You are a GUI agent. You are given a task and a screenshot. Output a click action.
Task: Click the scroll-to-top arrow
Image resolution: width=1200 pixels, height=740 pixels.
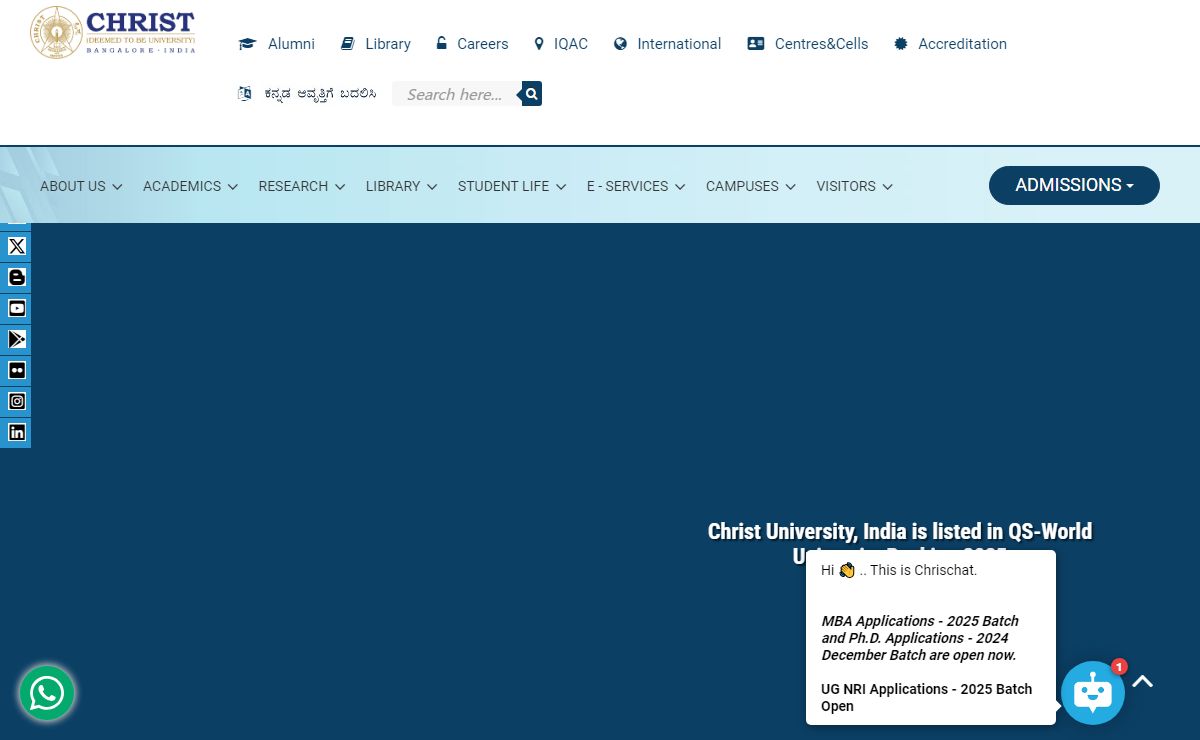[x=1143, y=682]
